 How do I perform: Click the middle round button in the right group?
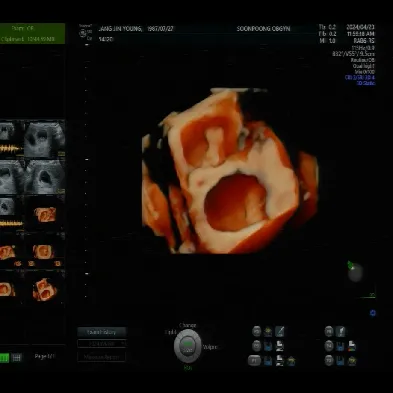tap(329, 346)
